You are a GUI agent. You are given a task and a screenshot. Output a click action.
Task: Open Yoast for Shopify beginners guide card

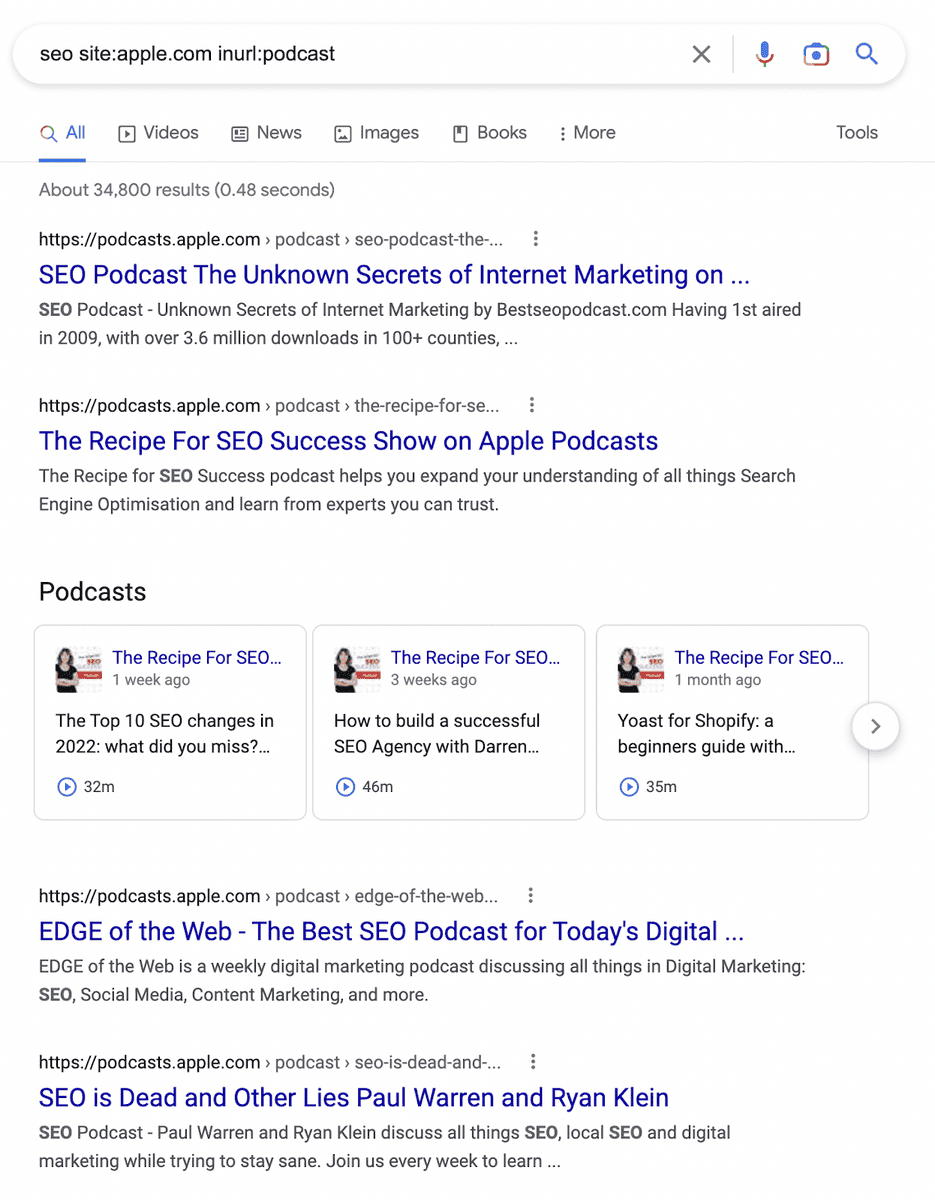click(732, 722)
